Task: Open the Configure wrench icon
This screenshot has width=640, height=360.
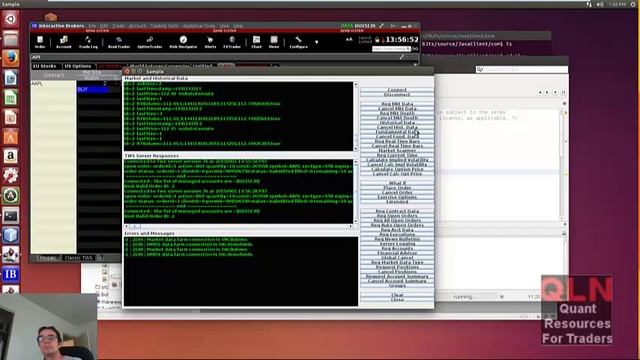Action: (x=298, y=42)
